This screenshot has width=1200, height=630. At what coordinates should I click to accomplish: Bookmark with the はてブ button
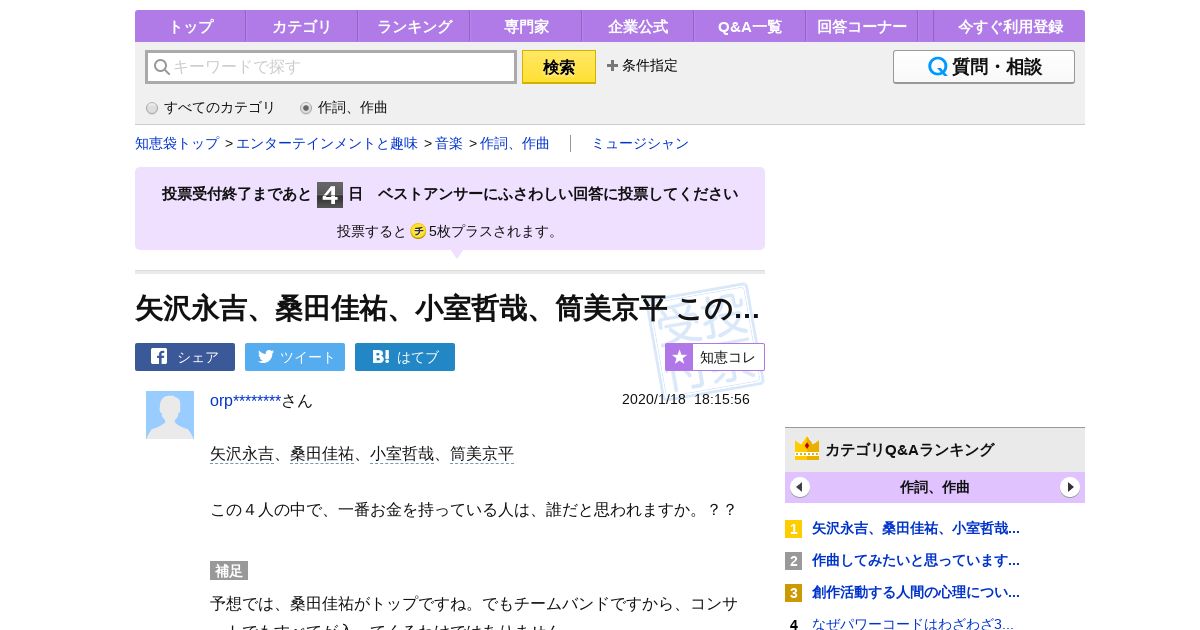coord(405,357)
